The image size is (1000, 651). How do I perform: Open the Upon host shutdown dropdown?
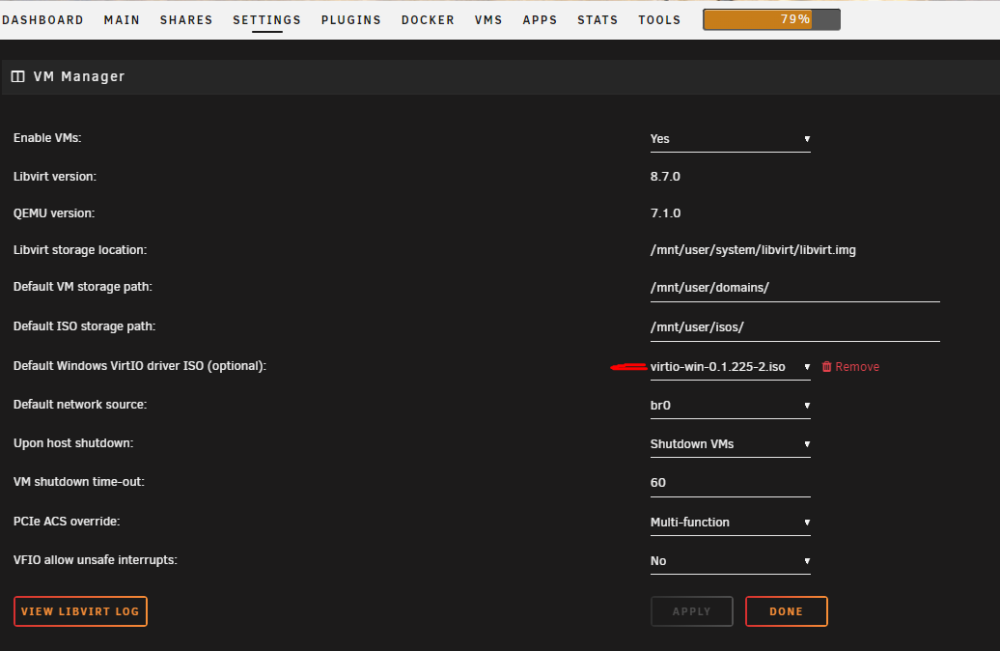730,444
